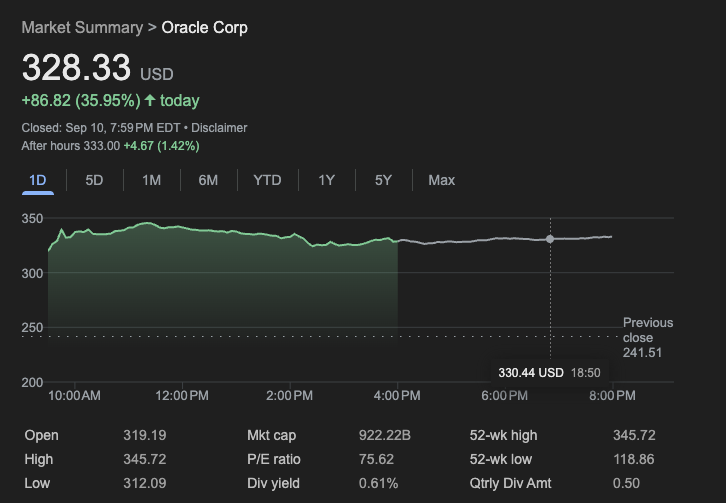Click the Oracle Corp title text

[x=204, y=27]
